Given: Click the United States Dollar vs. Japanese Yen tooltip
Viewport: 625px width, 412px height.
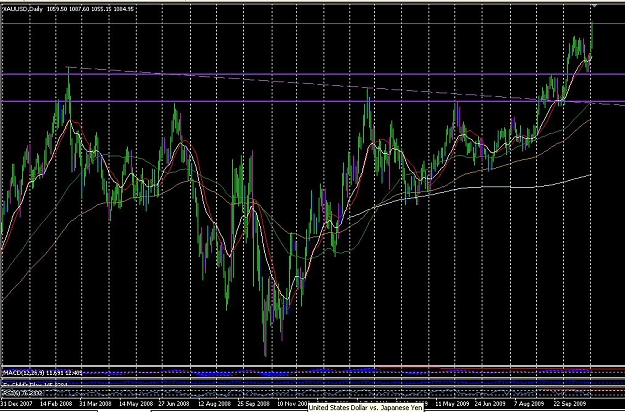Looking at the screenshot, I should 366,407.
